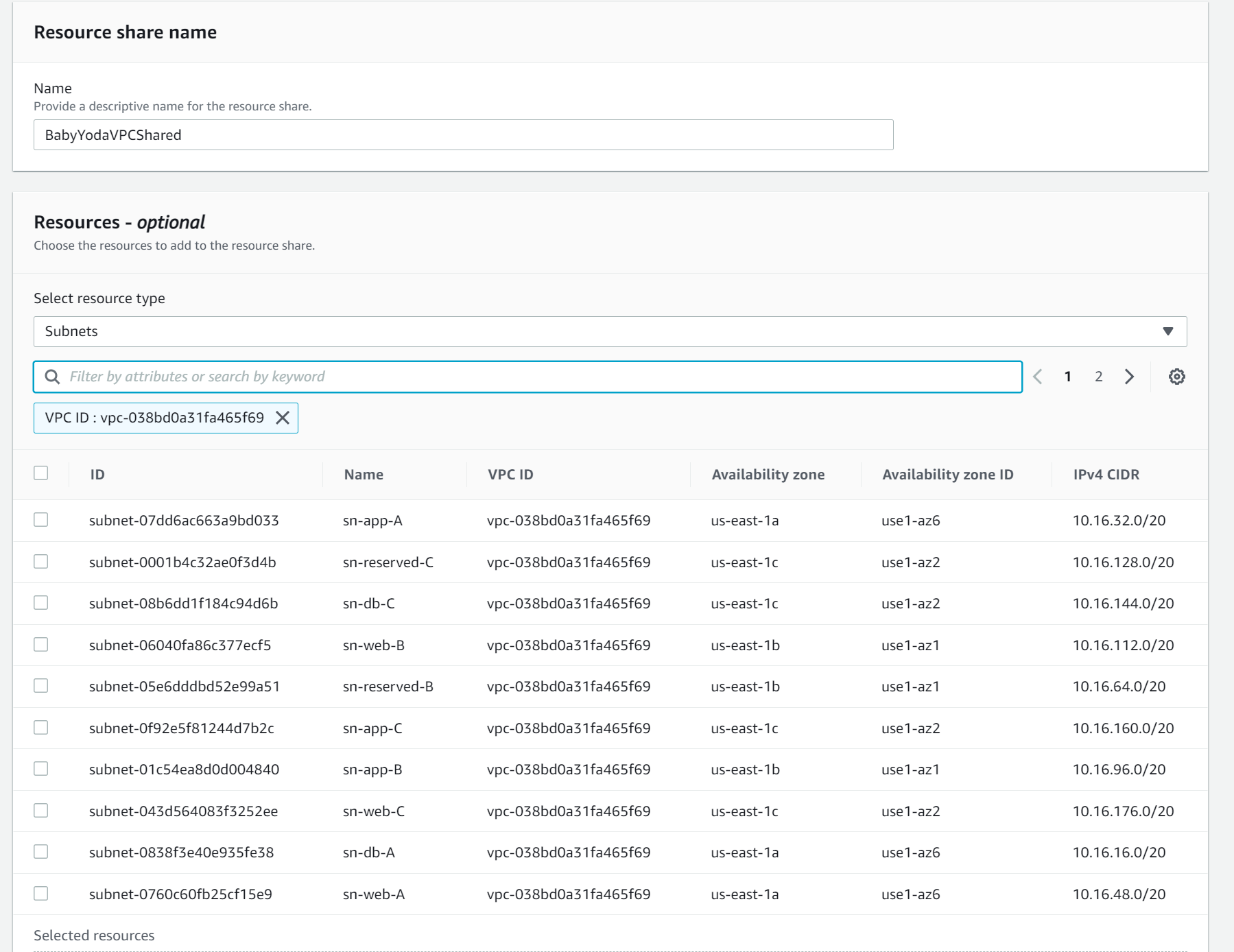This screenshot has width=1234, height=952.
Task: Click subnet-08b6dd1f184c94d6b ID text
Action: click(184, 604)
